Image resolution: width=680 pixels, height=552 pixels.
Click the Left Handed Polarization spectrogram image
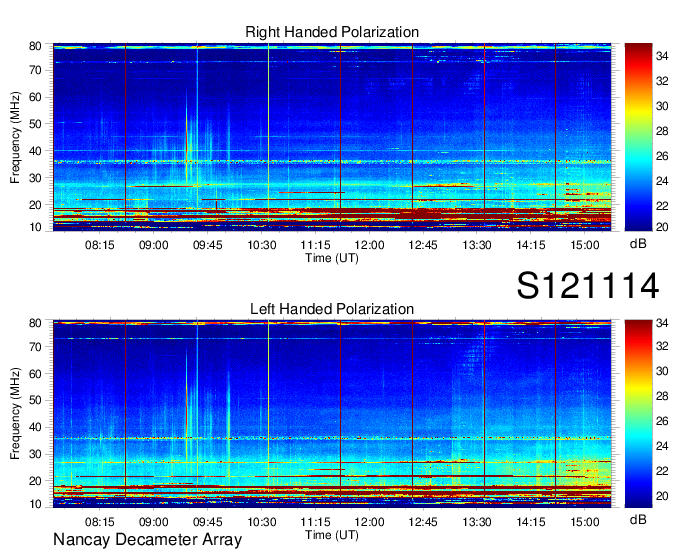pos(332,414)
